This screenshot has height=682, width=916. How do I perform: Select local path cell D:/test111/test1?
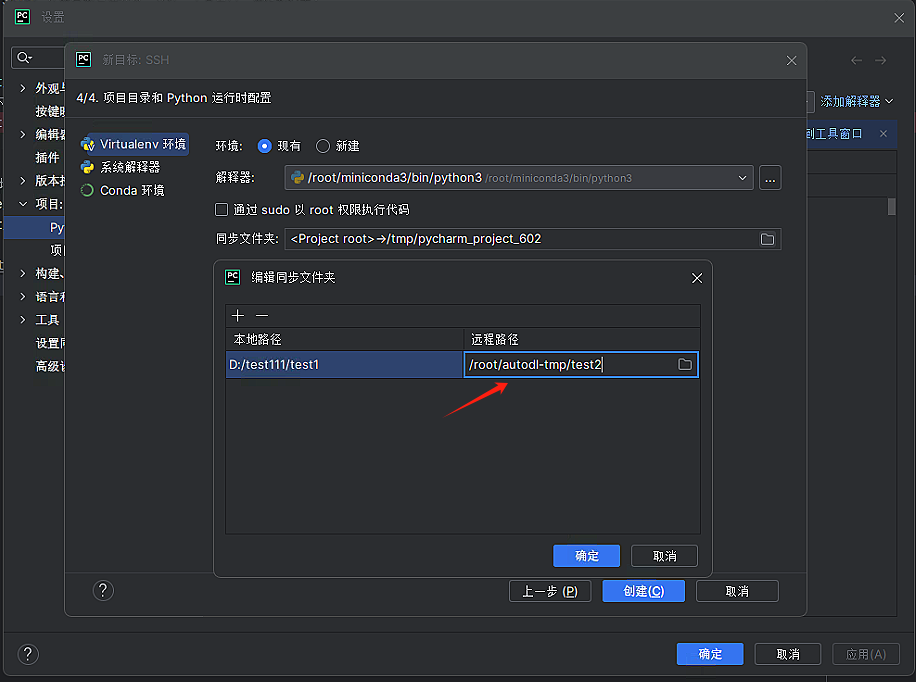(x=344, y=365)
